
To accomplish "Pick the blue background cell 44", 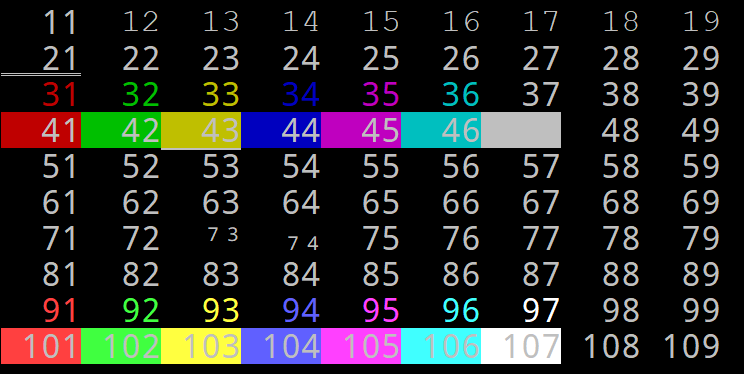I will pyautogui.click(x=281, y=130).
